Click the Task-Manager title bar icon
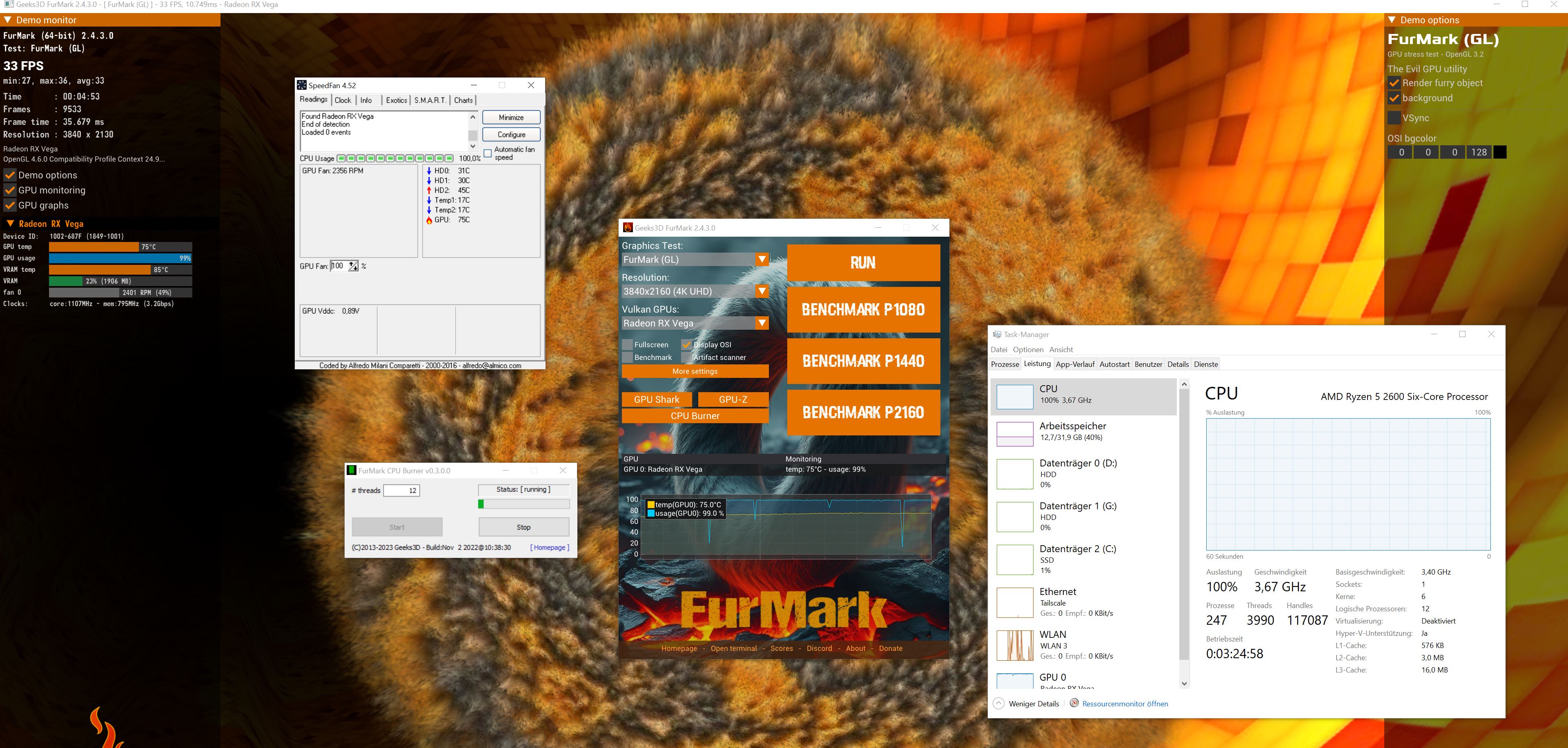Image resolution: width=1568 pixels, height=748 pixels. (x=996, y=335)
